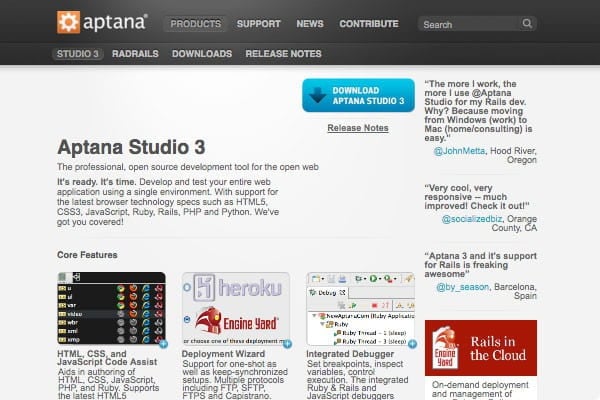Open the Integrated Debugger screenshot thumbnail
The image size is (600, 400).
[360, 308]
